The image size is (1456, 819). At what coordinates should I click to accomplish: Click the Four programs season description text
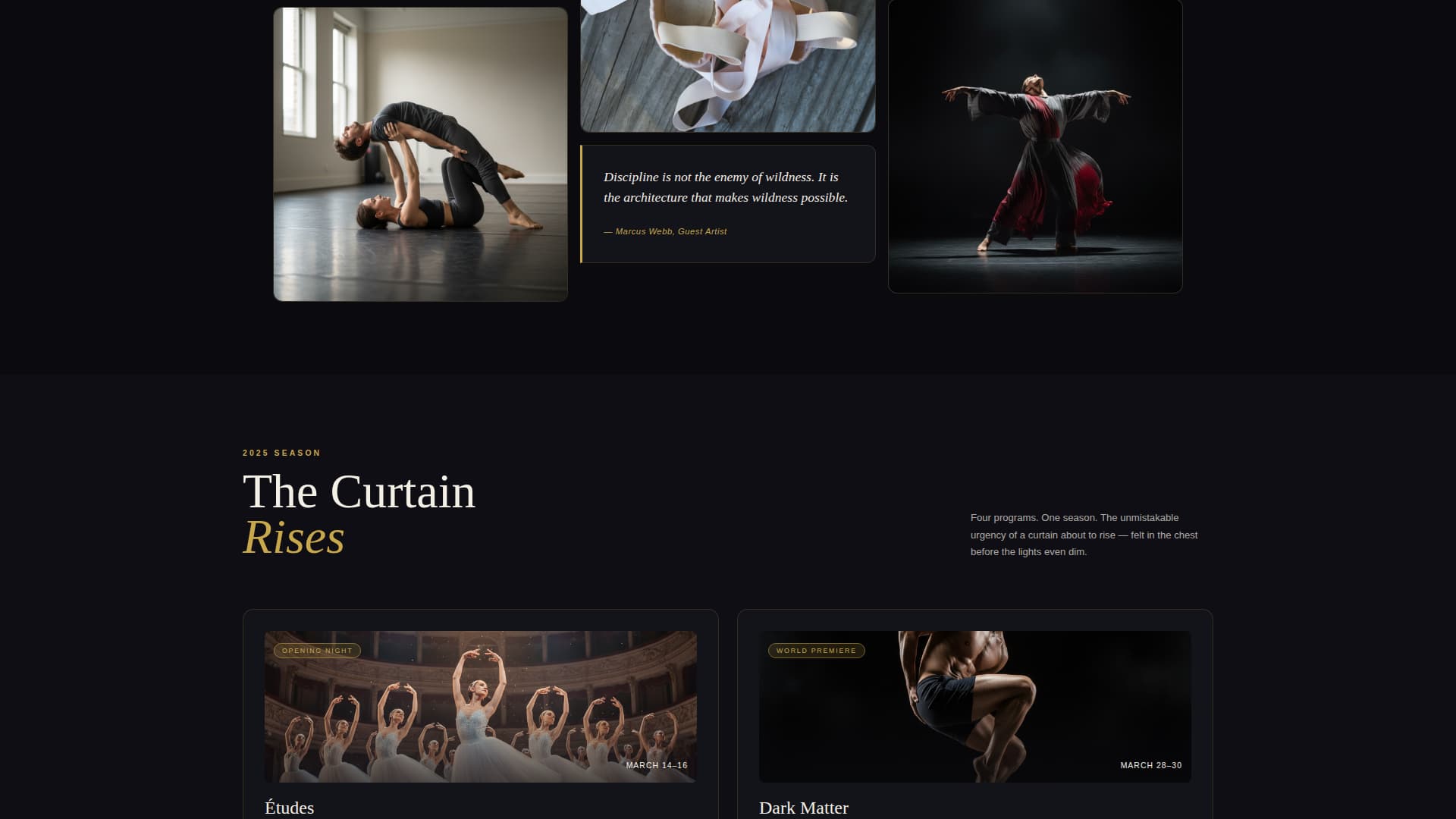tap(1083, 535)
